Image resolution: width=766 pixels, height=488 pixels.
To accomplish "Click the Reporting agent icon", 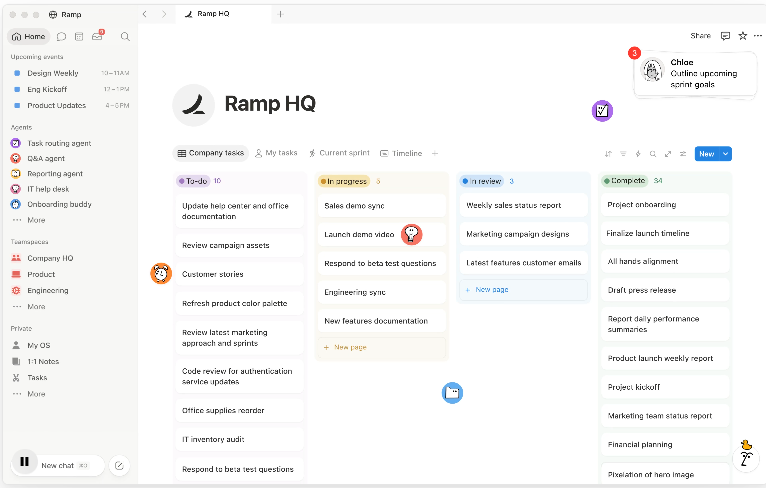I will click(16, 173).
